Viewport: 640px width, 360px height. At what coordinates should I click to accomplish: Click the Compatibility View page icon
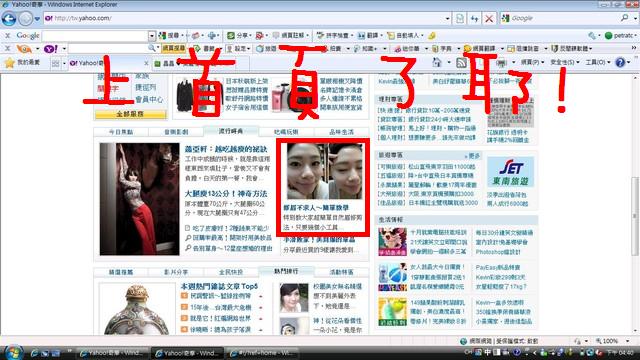click(460, 18)
